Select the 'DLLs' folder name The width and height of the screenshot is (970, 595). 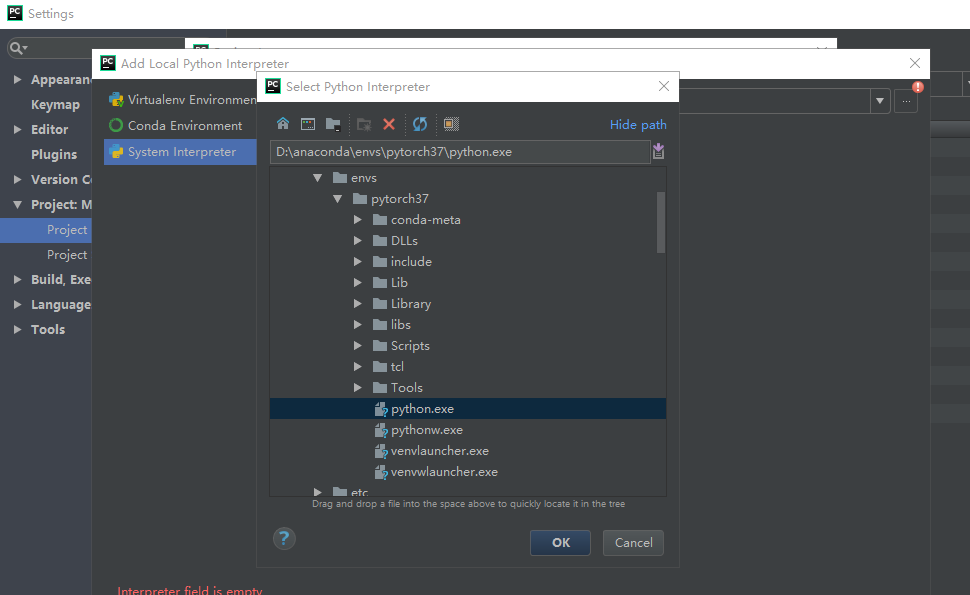pyautogui.click(x=404, y=241)
